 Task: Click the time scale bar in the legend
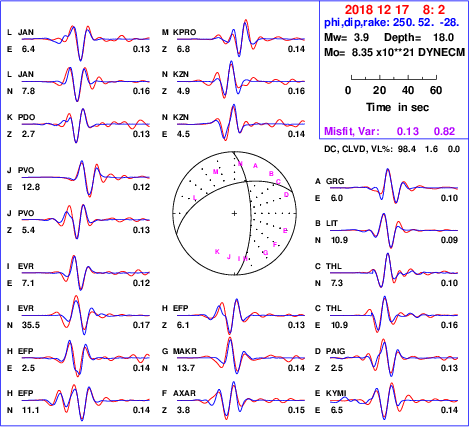tap(394, 78)
